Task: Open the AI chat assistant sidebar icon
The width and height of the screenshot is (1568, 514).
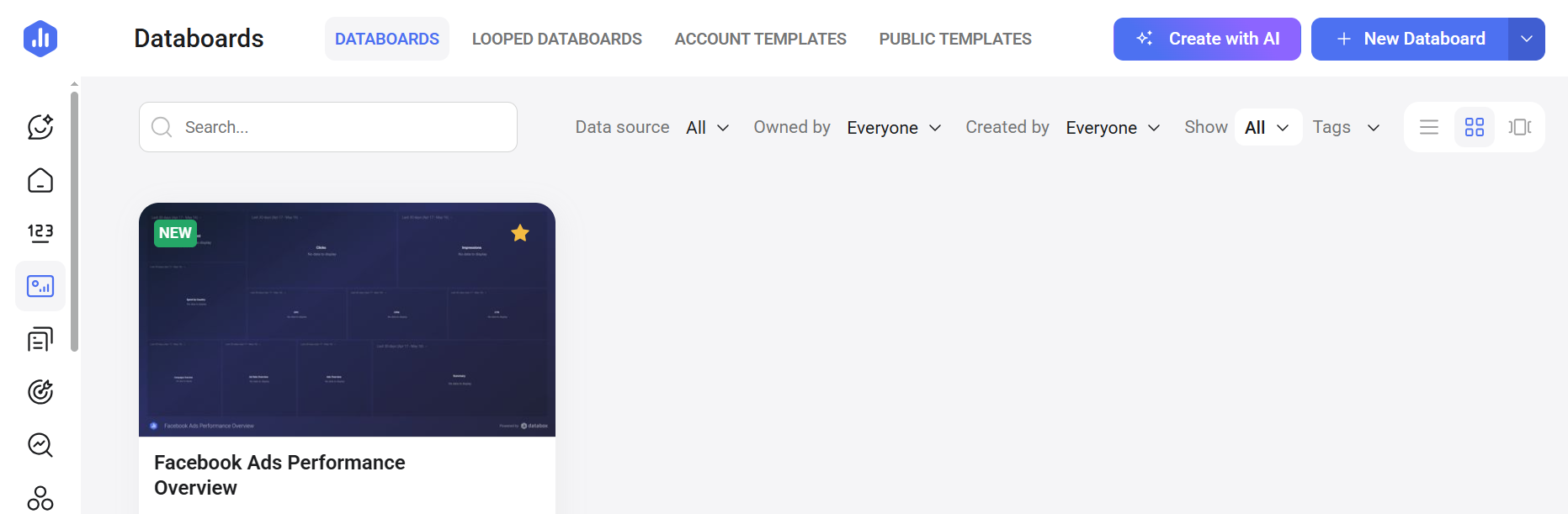Action: (x=40, y=127)
